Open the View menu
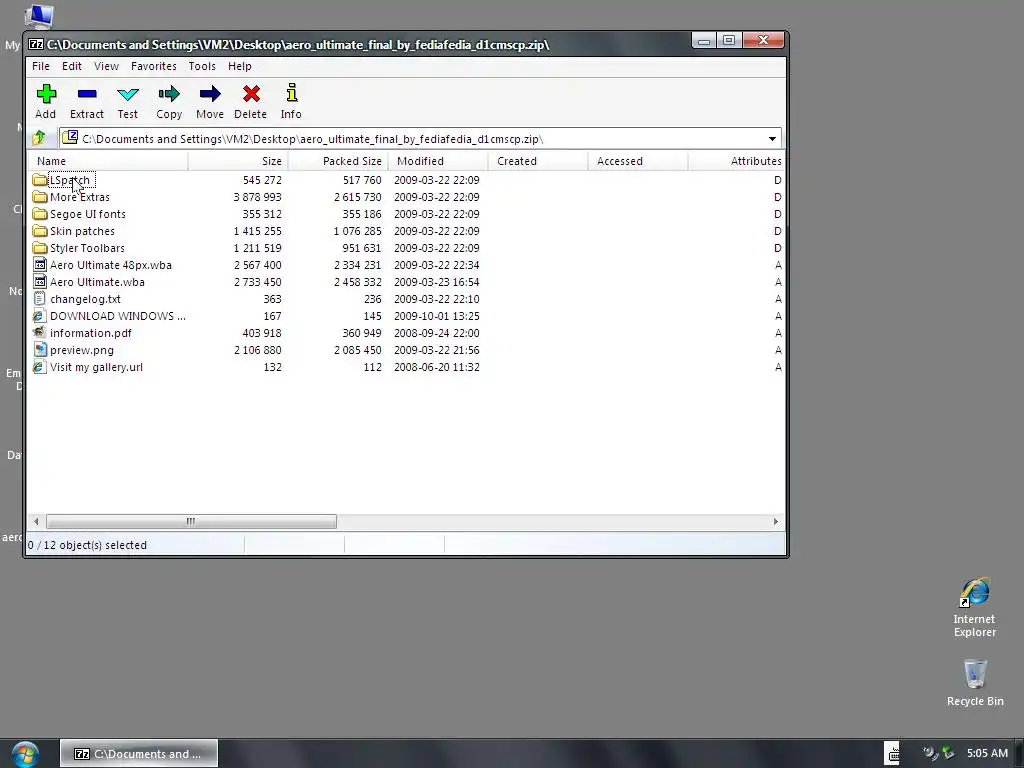 click(x=106, y=66)
